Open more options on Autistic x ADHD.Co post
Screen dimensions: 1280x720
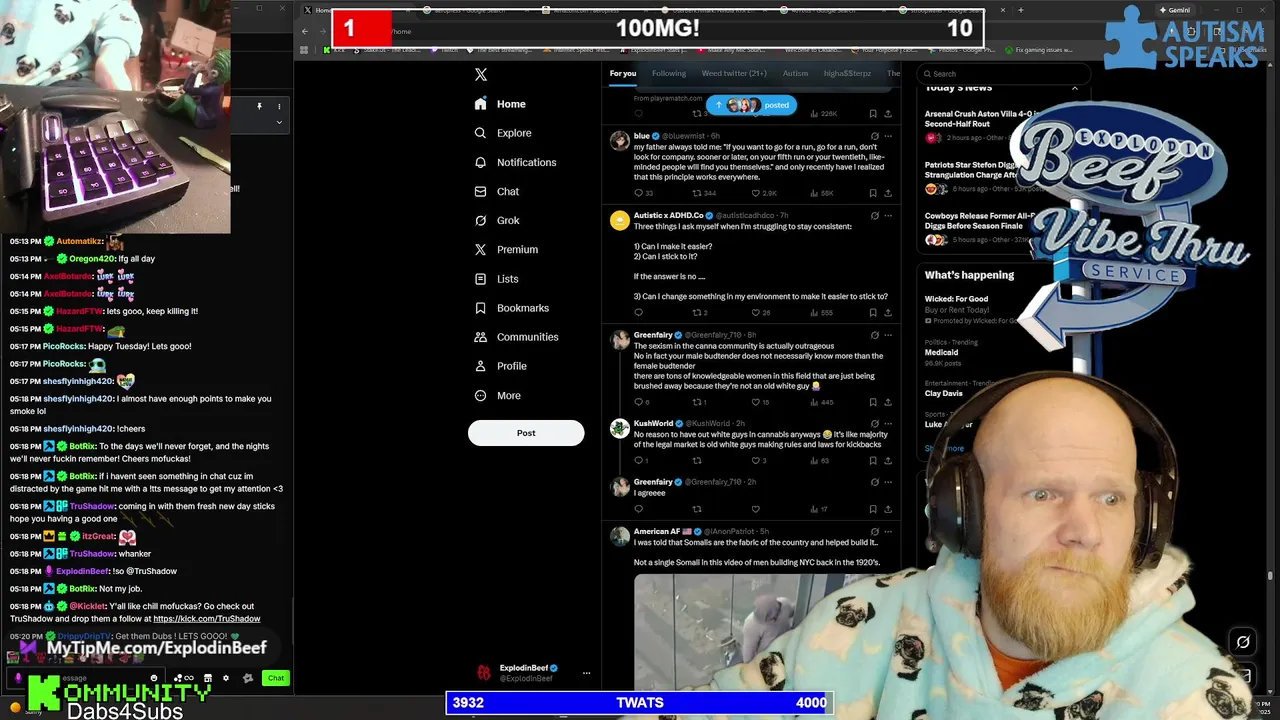click(x=888, y=215)
